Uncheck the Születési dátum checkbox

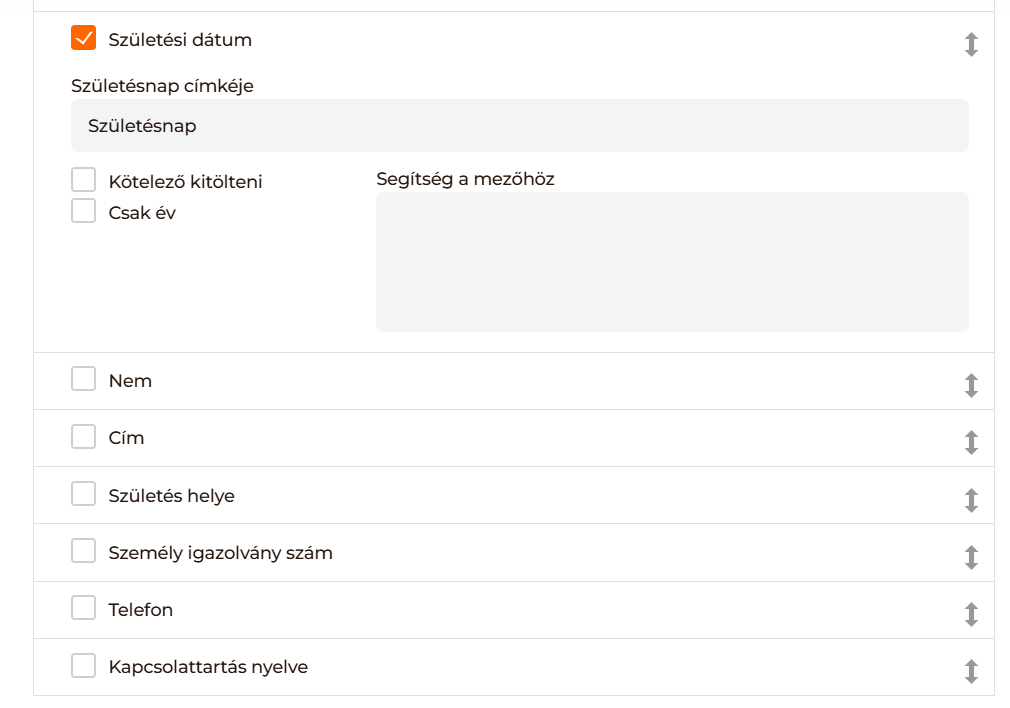[x=84, y=39]
